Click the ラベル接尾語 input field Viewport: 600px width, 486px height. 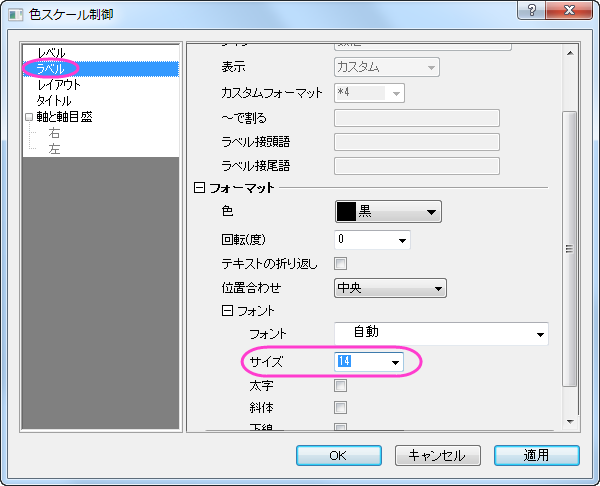417,166
